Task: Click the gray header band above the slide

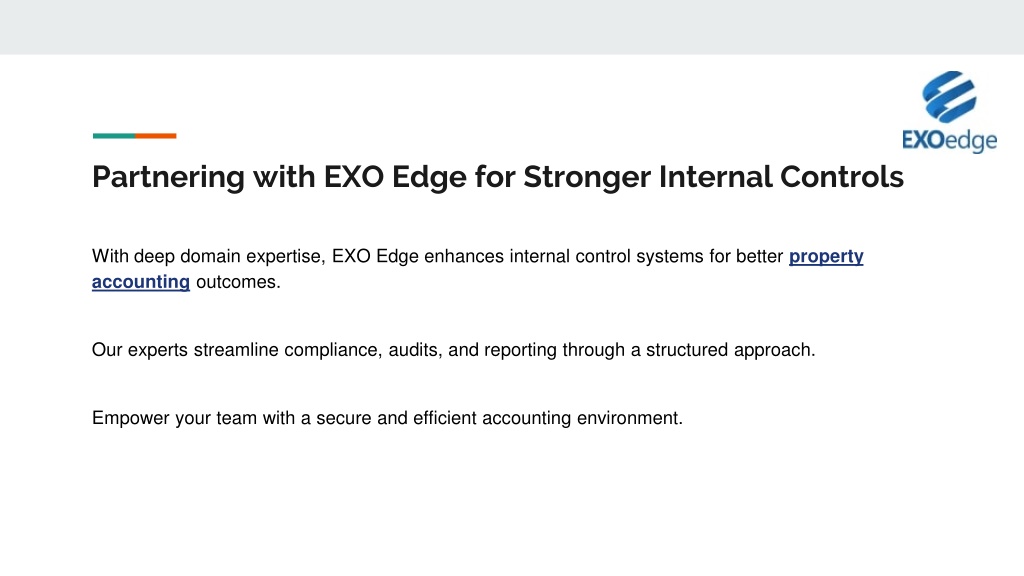Action: coord(512,27)
